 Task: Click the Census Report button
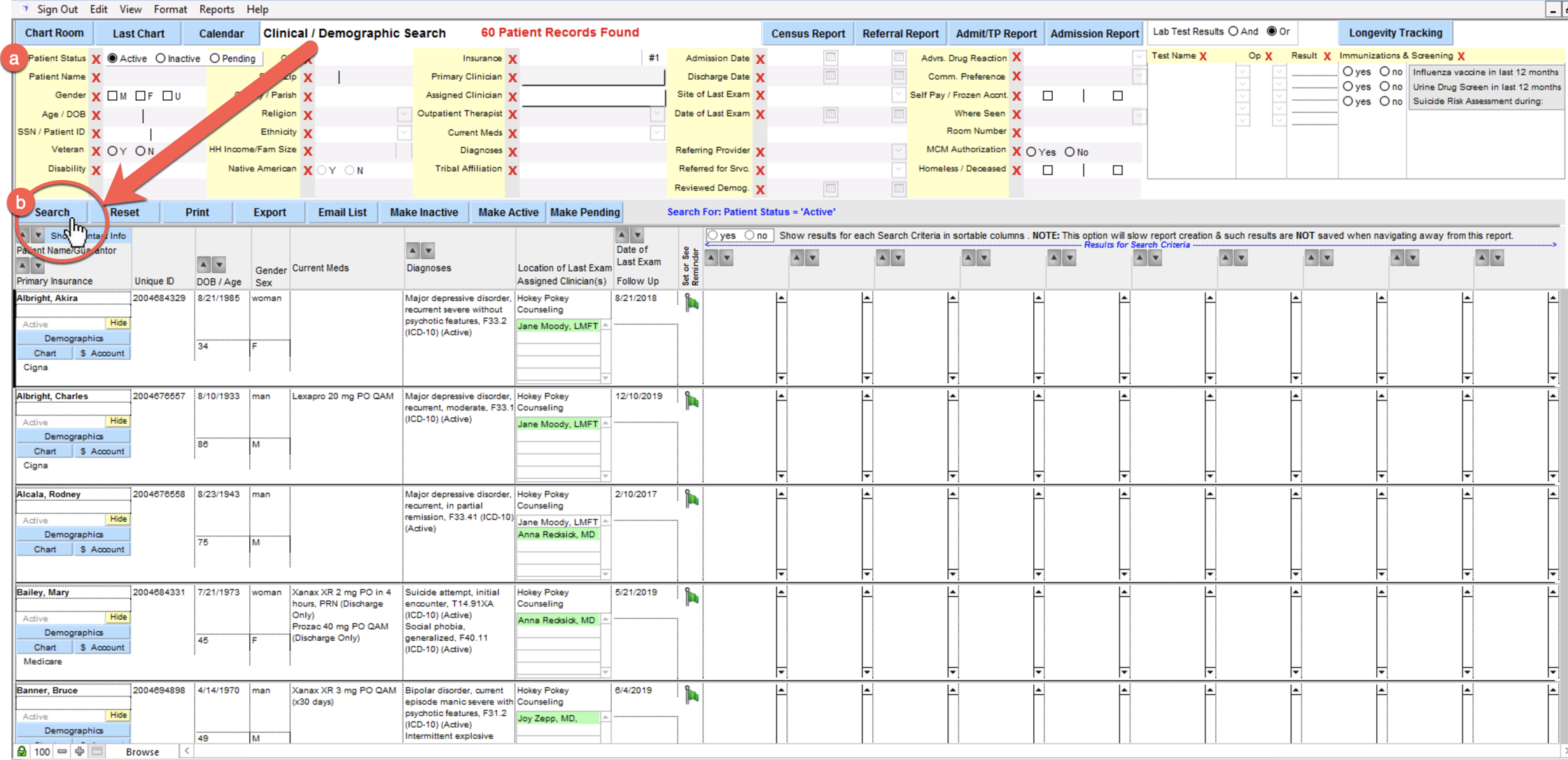click(x=806, y=32)
